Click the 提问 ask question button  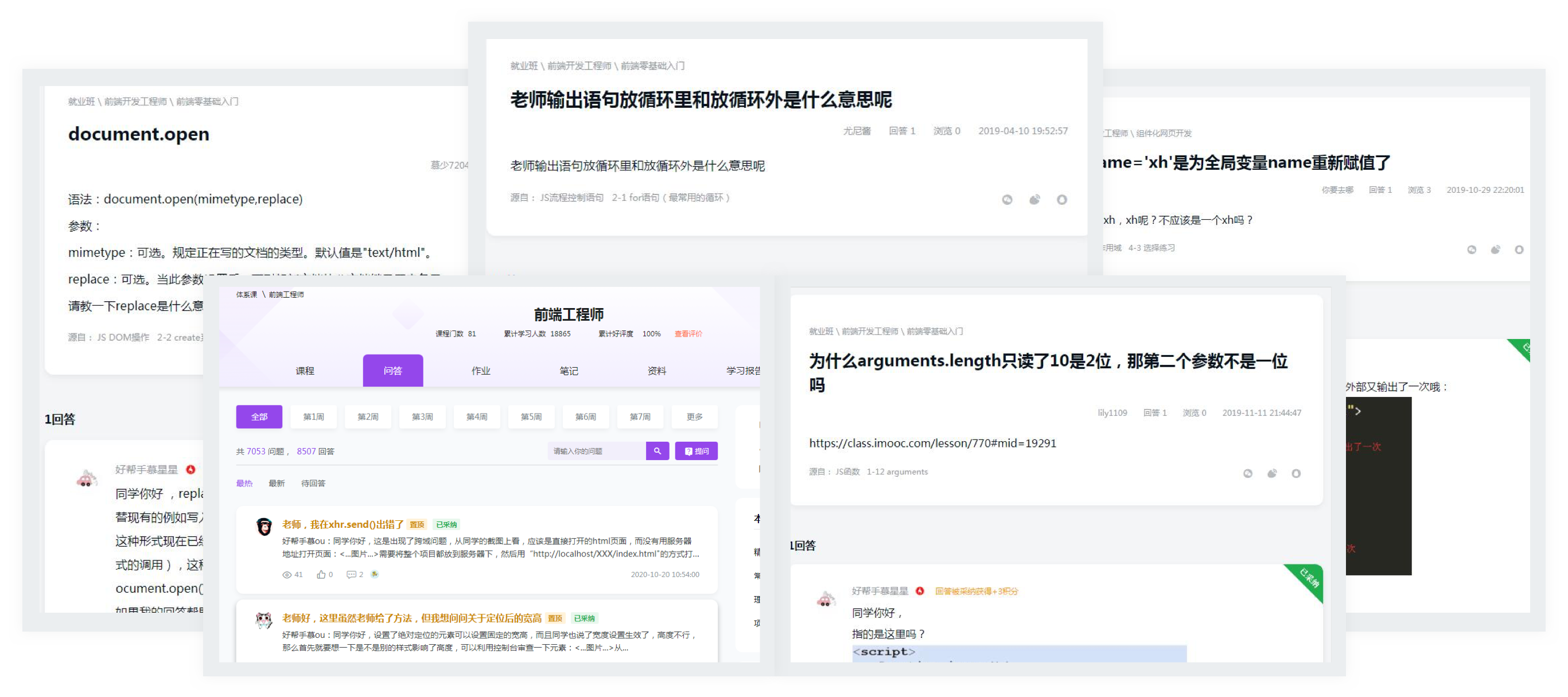coord(696,451)
